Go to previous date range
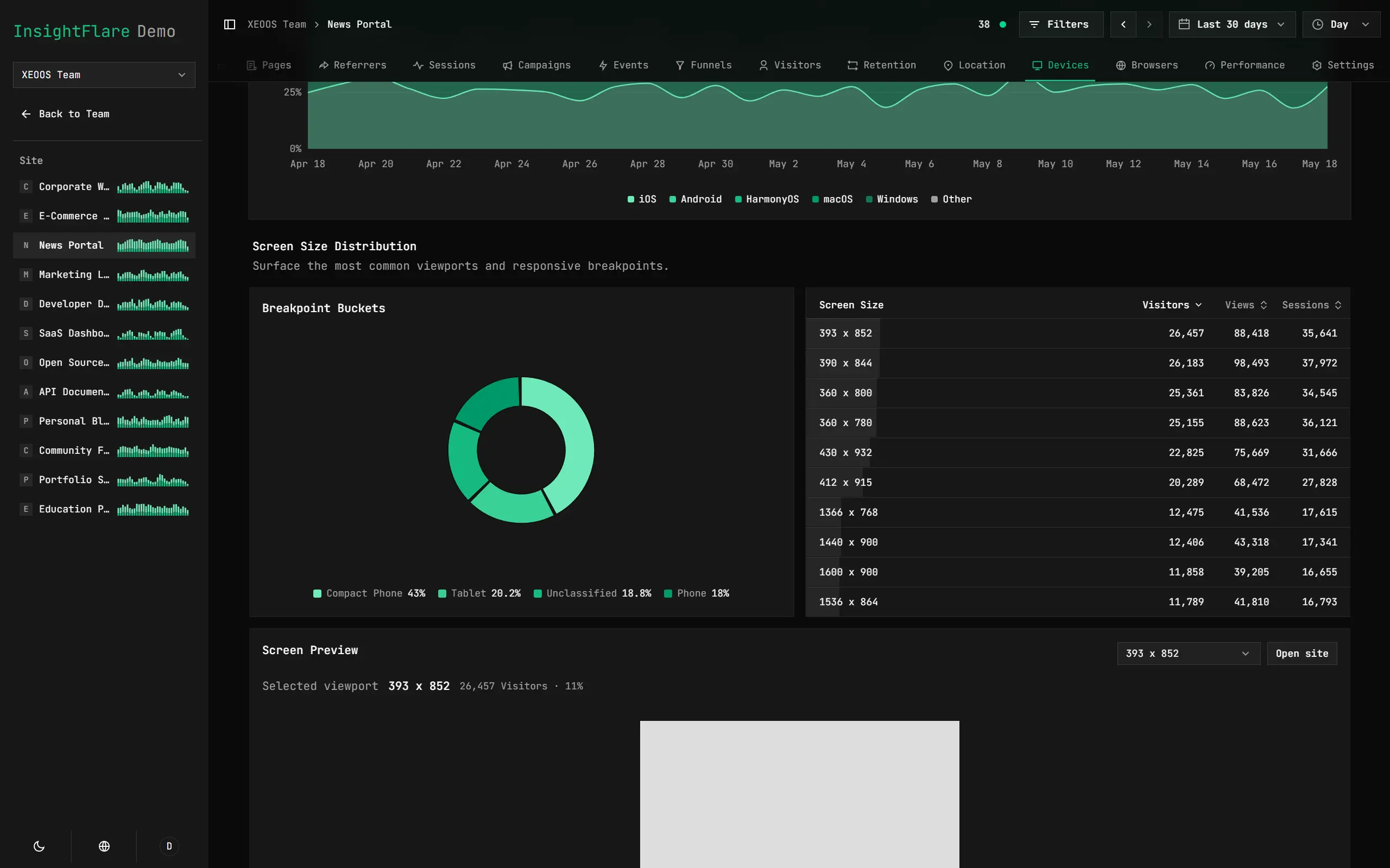This screenshot has width=1390, height=868. [x=1123, y=24]
